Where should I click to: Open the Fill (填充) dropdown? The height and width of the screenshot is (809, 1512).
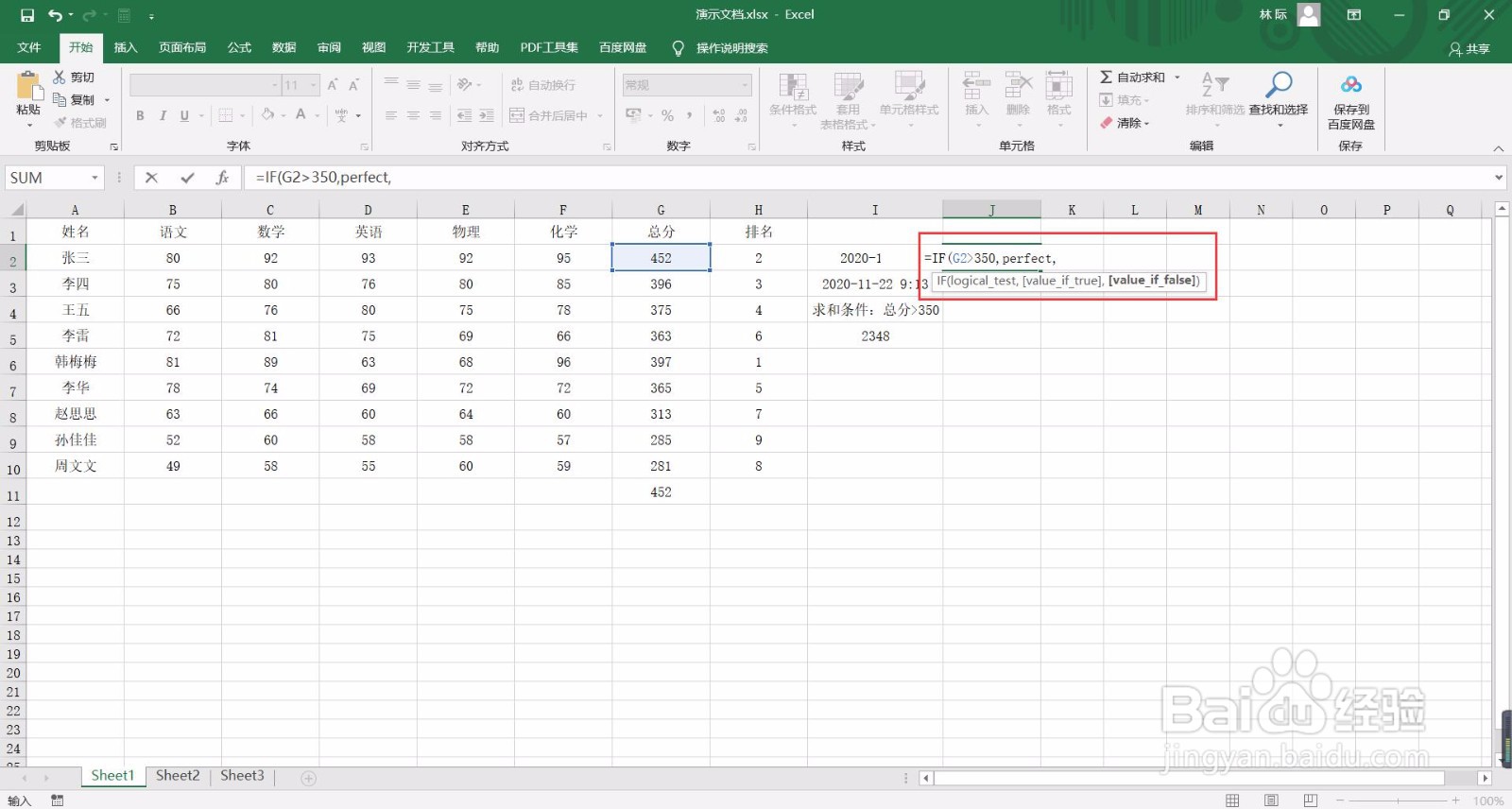[1125, 100]
